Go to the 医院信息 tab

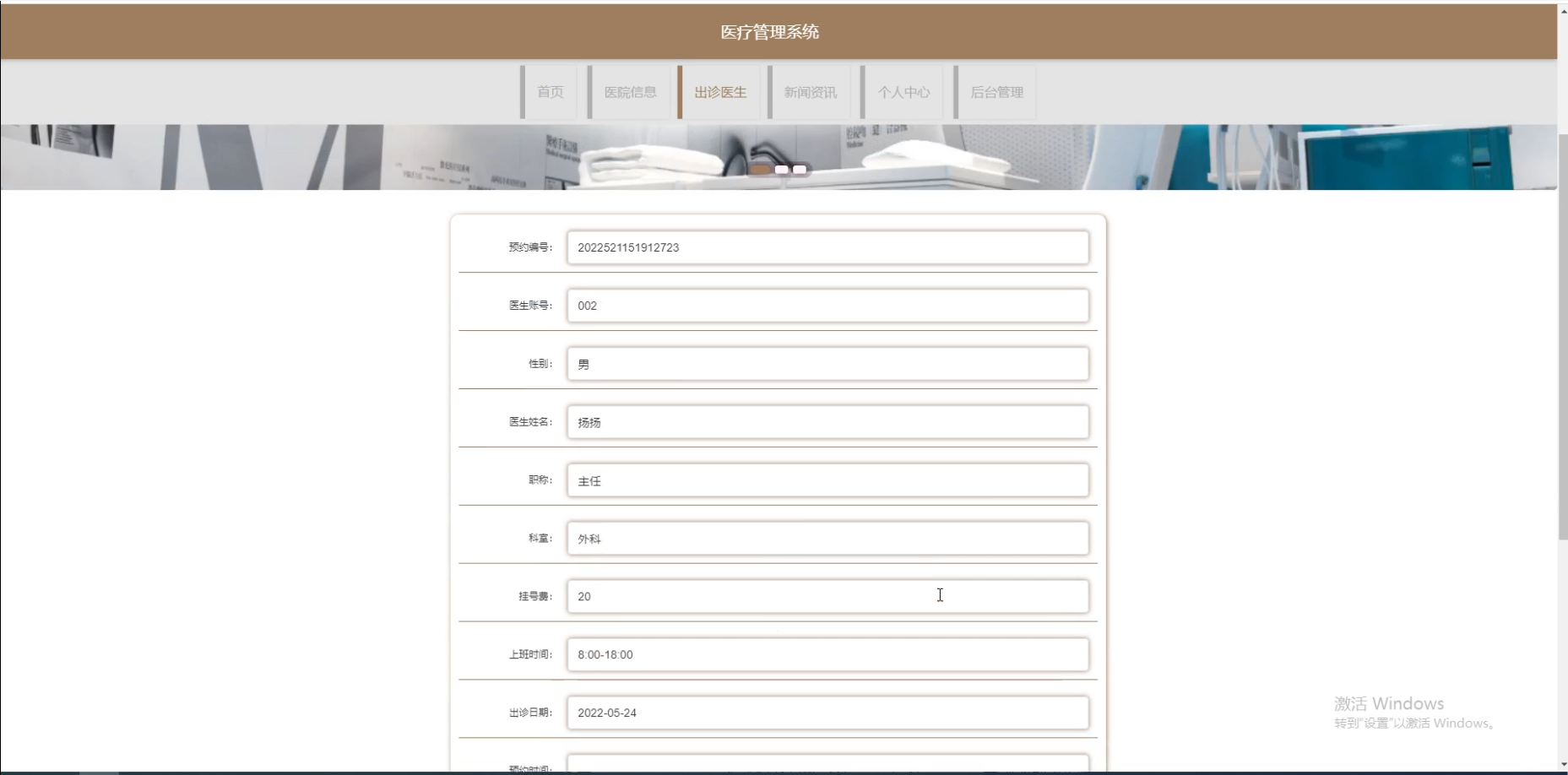click(x=630, y=92)
